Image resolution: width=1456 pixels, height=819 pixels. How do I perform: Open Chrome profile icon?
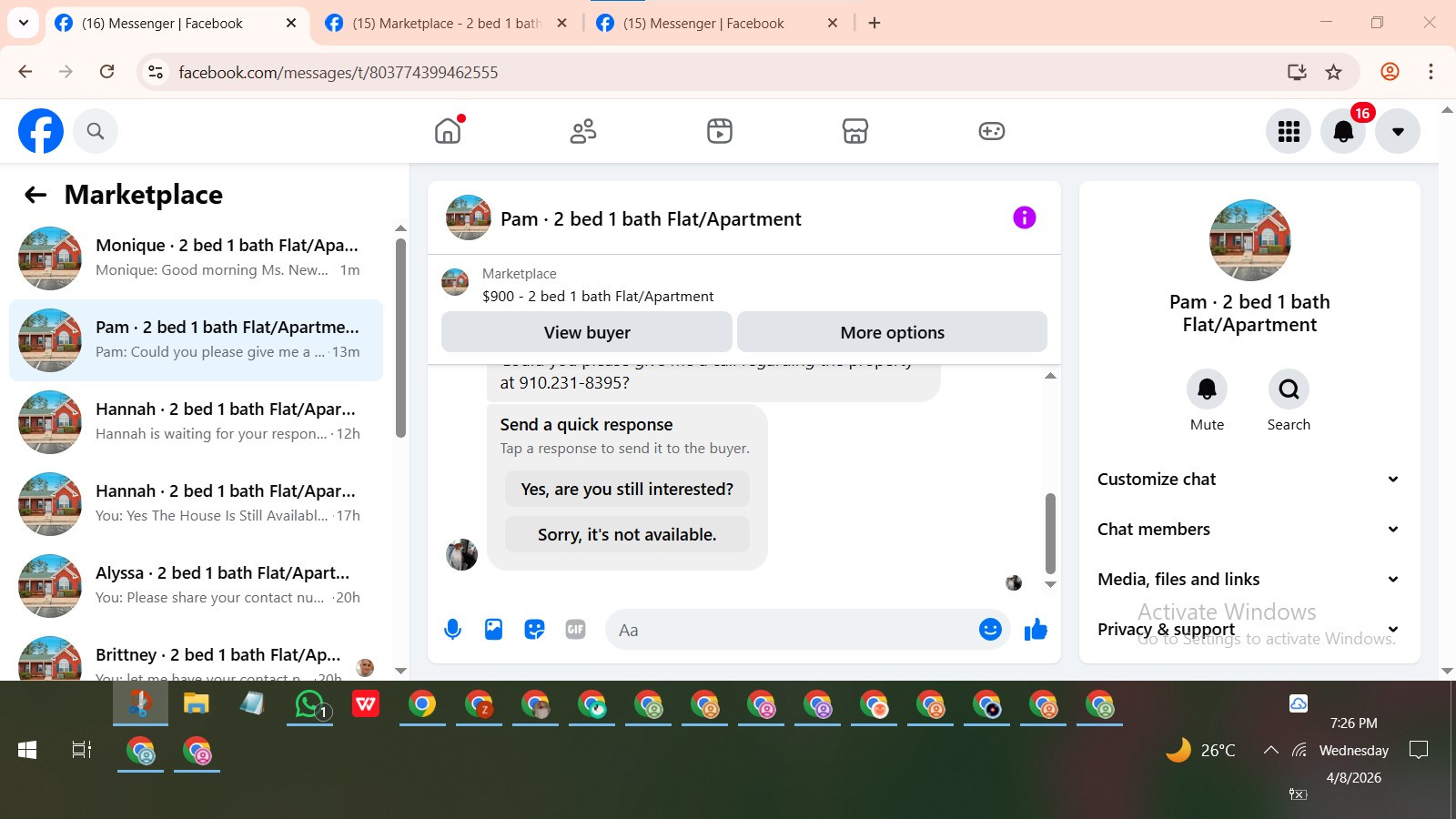point(1390,72)
